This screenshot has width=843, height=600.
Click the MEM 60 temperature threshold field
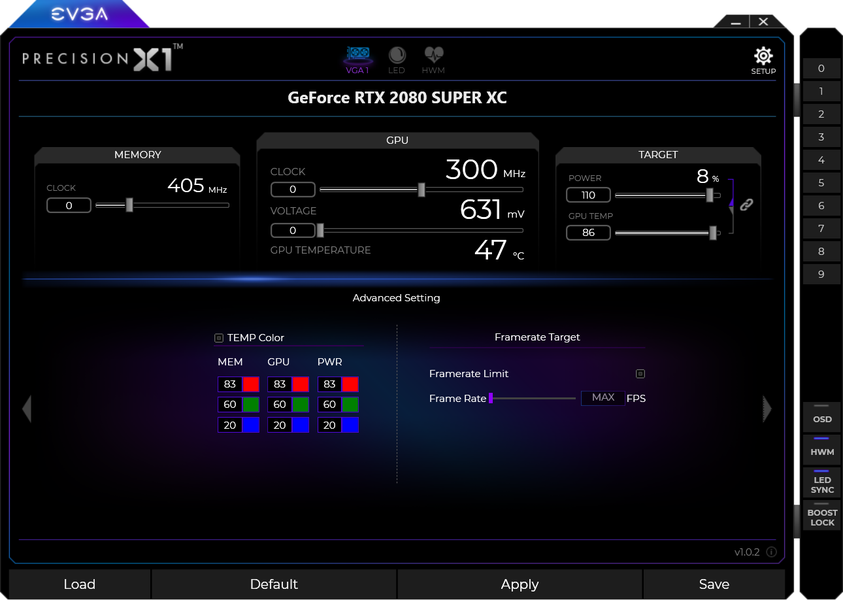(x=230, y=405)
